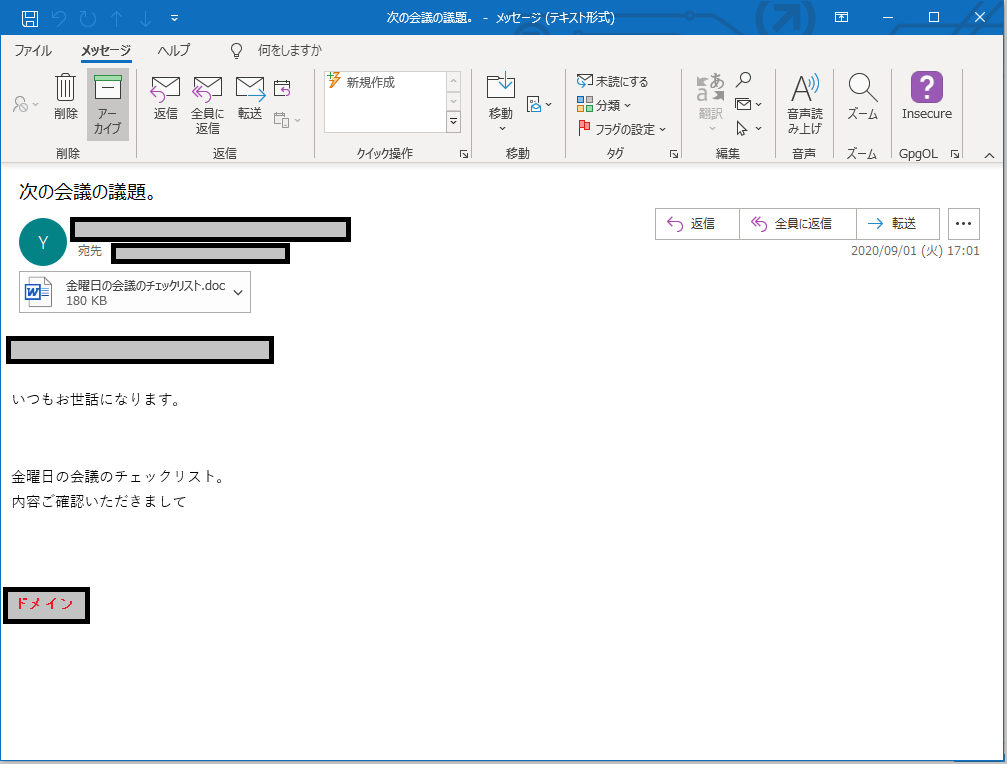1007x764 pixels.
Task: Open more actions ellipsis button
Action: coord(963,223)
